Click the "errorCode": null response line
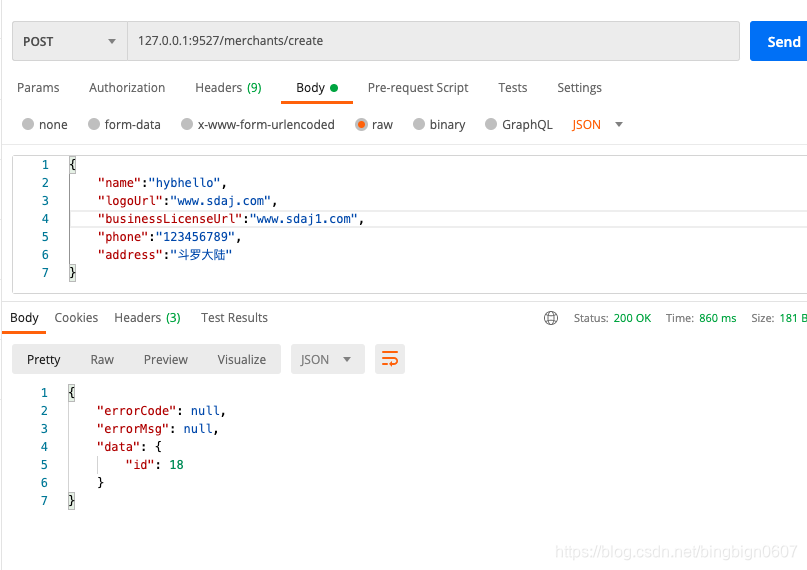Screen dimensions: 807x570 (x=161, y=411)
